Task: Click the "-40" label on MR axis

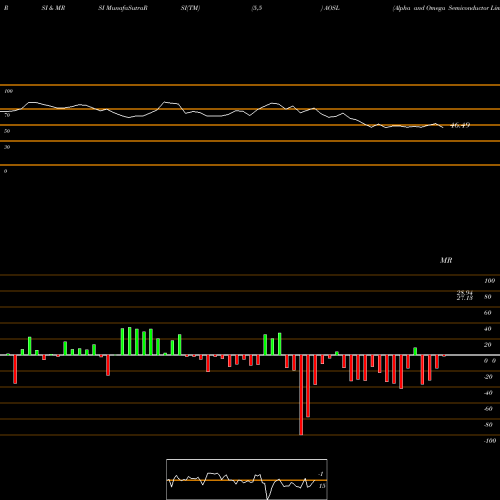Action: (x=488, y=393)
